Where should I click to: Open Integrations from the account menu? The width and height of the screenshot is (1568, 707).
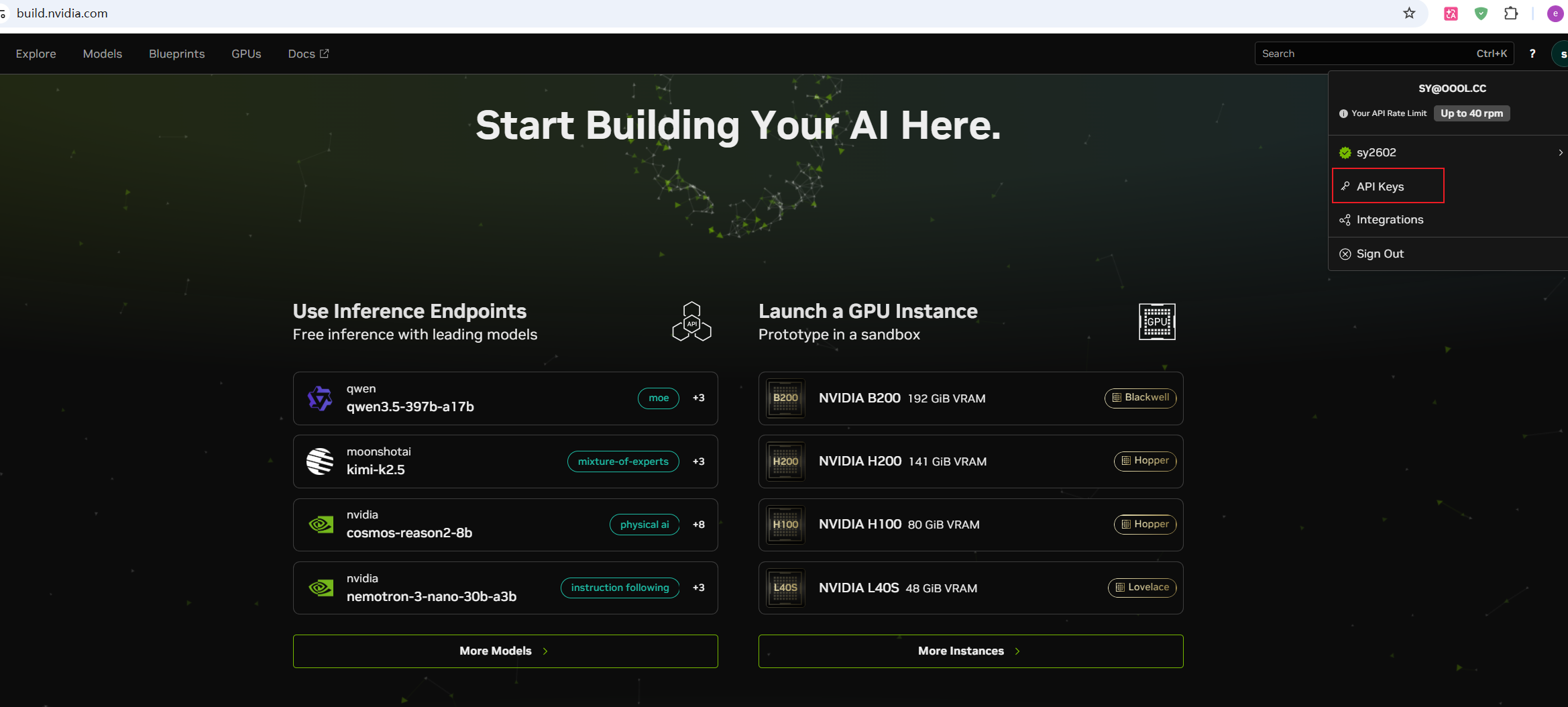(x=1389, y=220)
